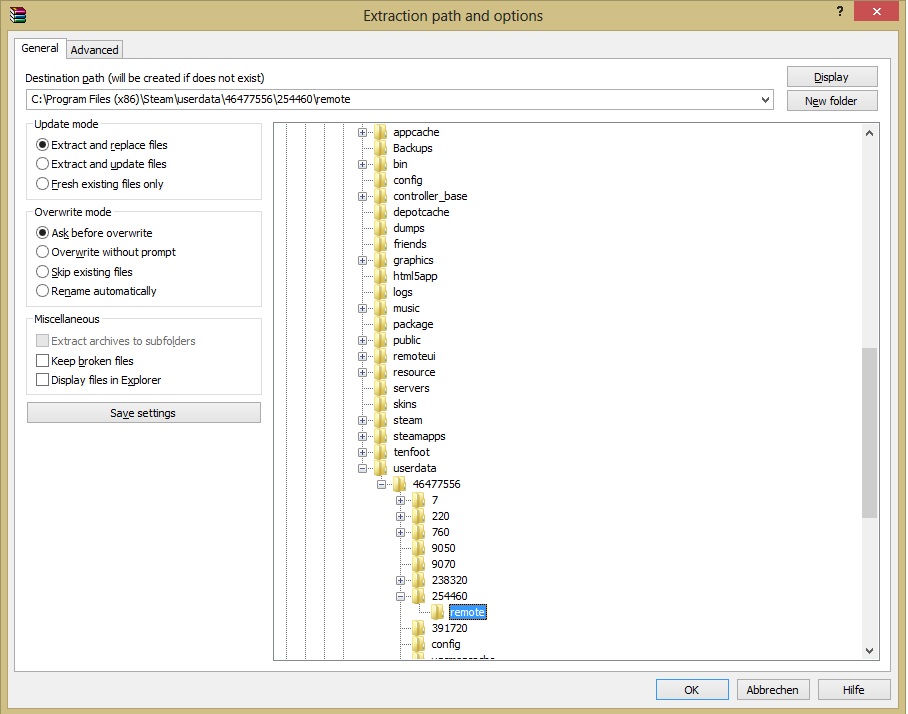This screenshot has height=714, width=908.
Task: Select the logs folder icon
Action: click(380, 292)
